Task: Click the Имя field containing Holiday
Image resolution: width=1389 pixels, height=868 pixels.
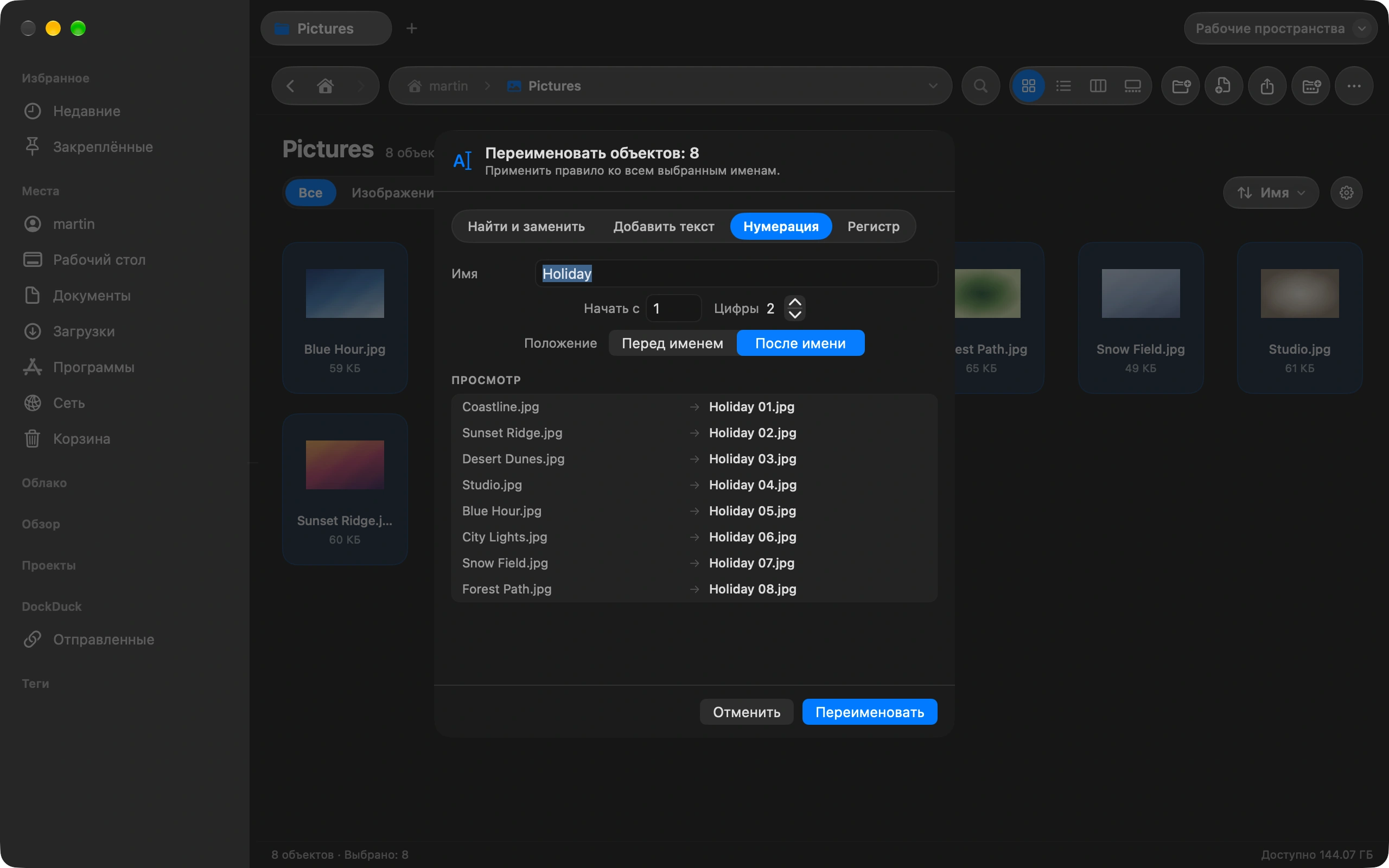Action: pyautogui.click(x=736, y=273)
